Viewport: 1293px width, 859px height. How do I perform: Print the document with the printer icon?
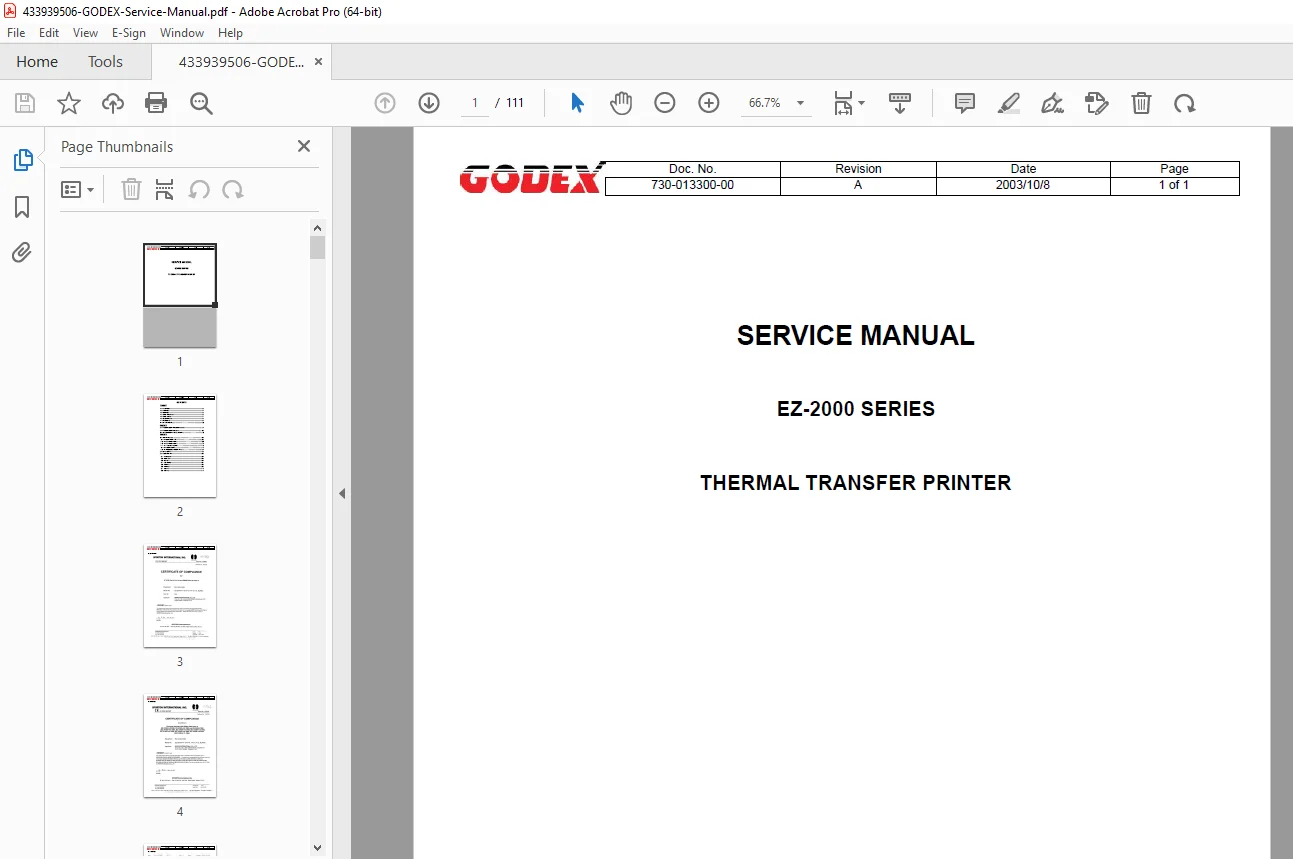(156, 103)
